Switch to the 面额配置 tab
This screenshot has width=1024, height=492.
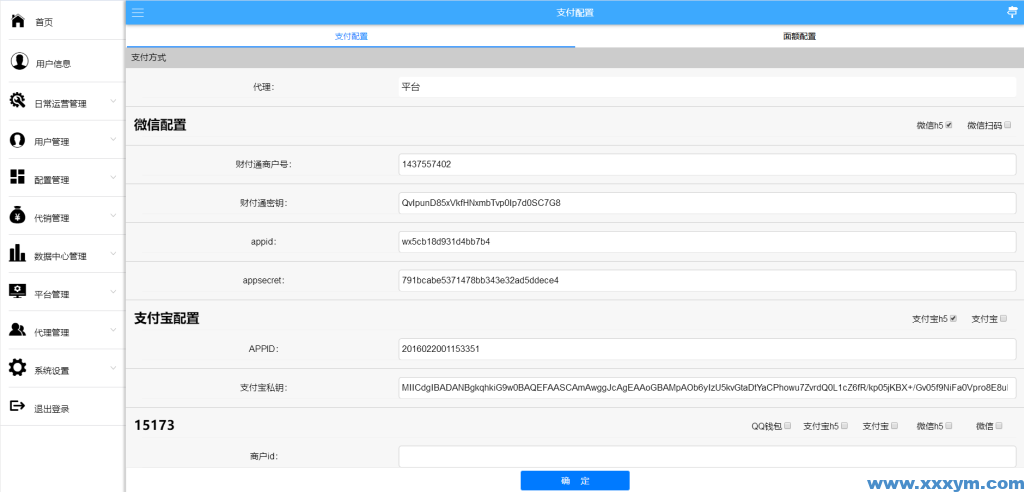coord(799,36)
